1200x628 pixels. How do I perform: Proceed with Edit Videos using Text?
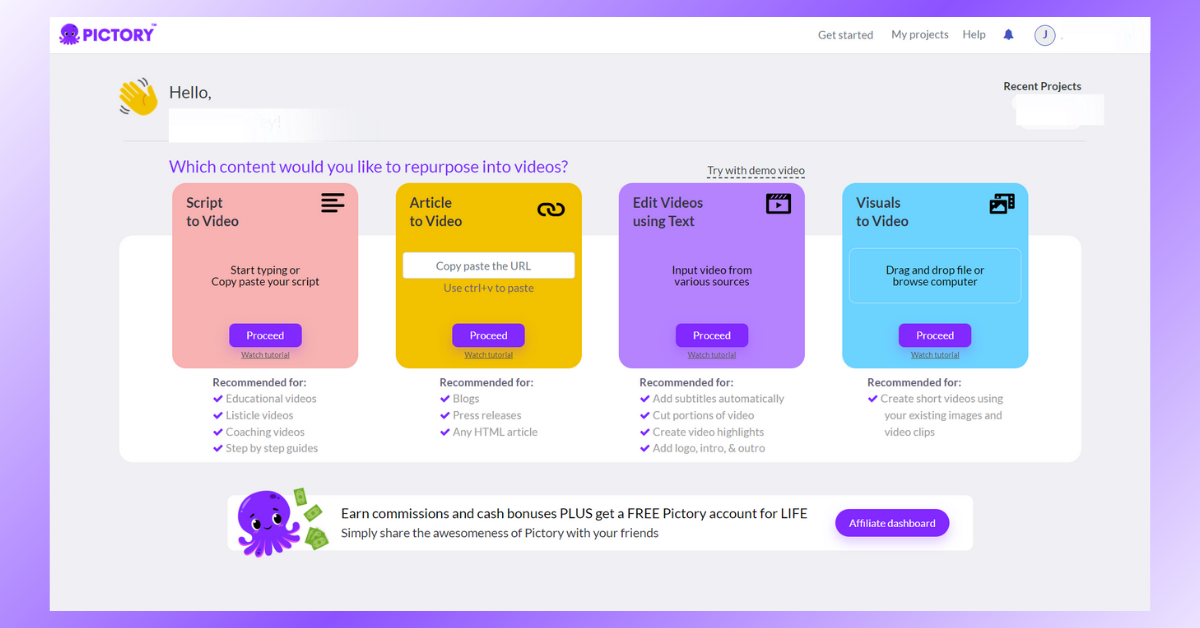point(712,336)
